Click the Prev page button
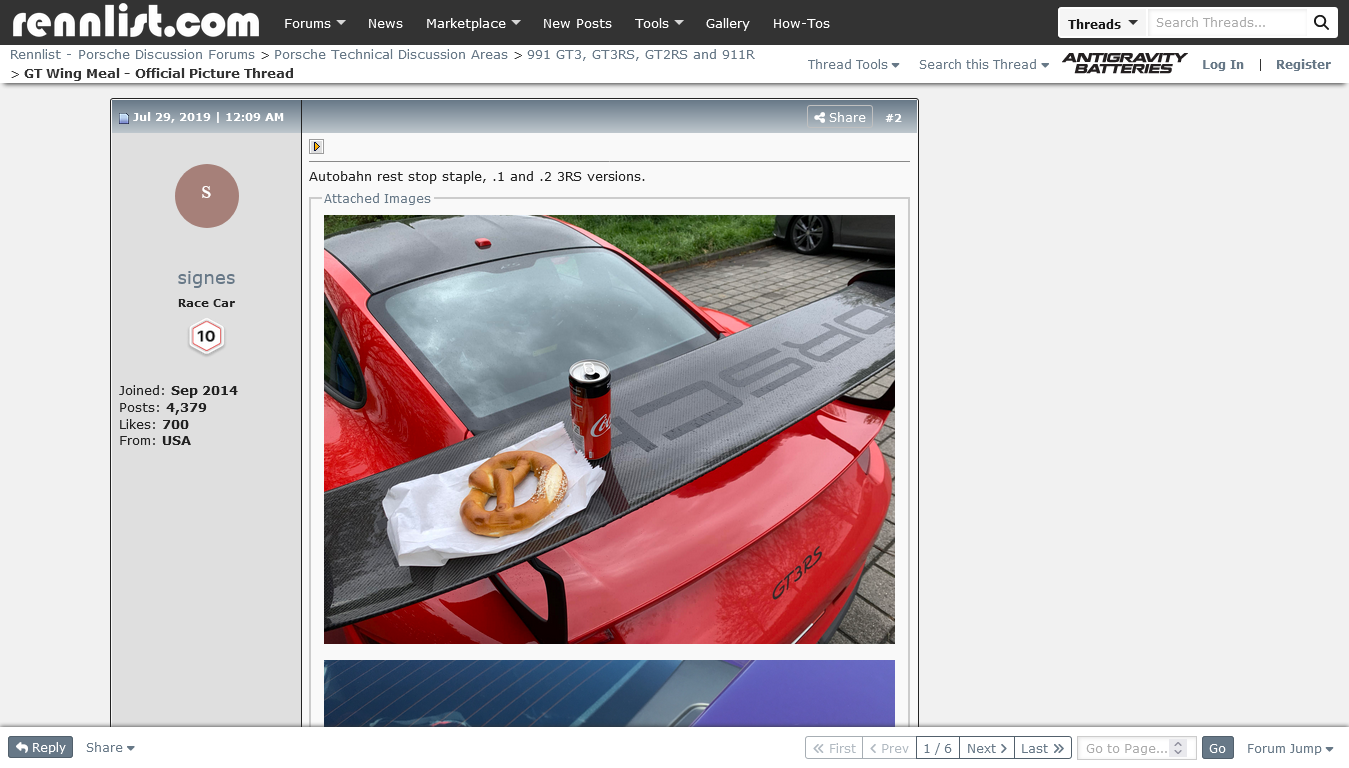Image resolution: width=1349 pixels, height=768 pixels. [x=889, y=748]
